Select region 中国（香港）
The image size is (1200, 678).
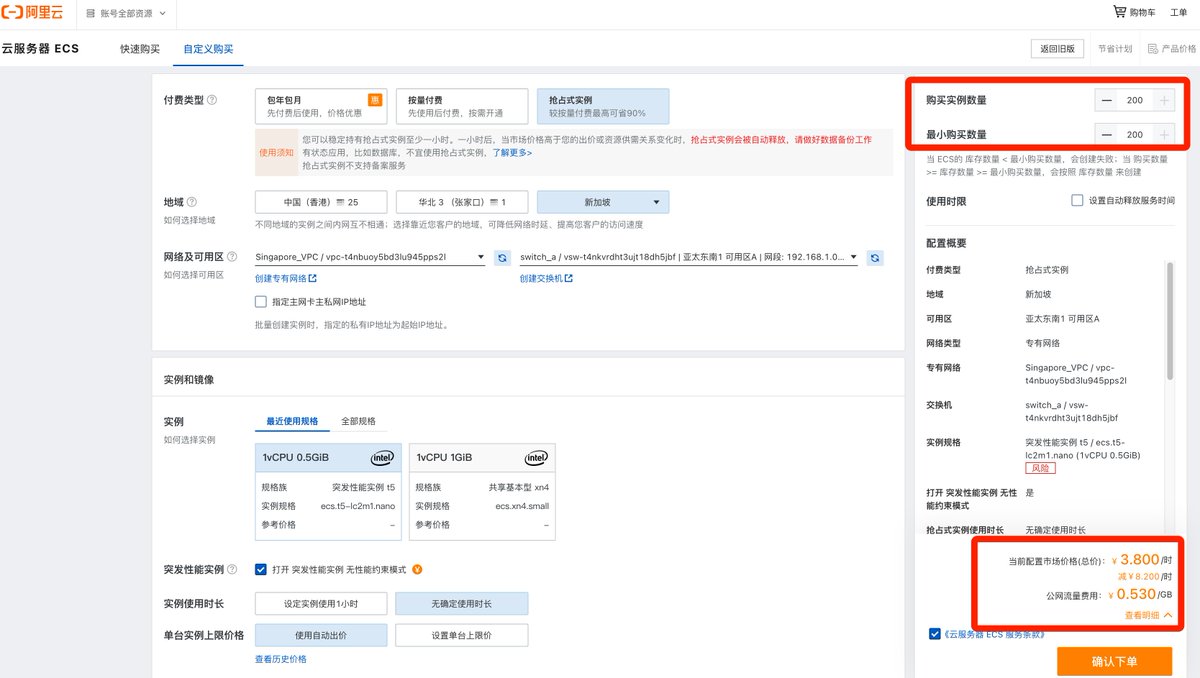[x=320, y=202]
